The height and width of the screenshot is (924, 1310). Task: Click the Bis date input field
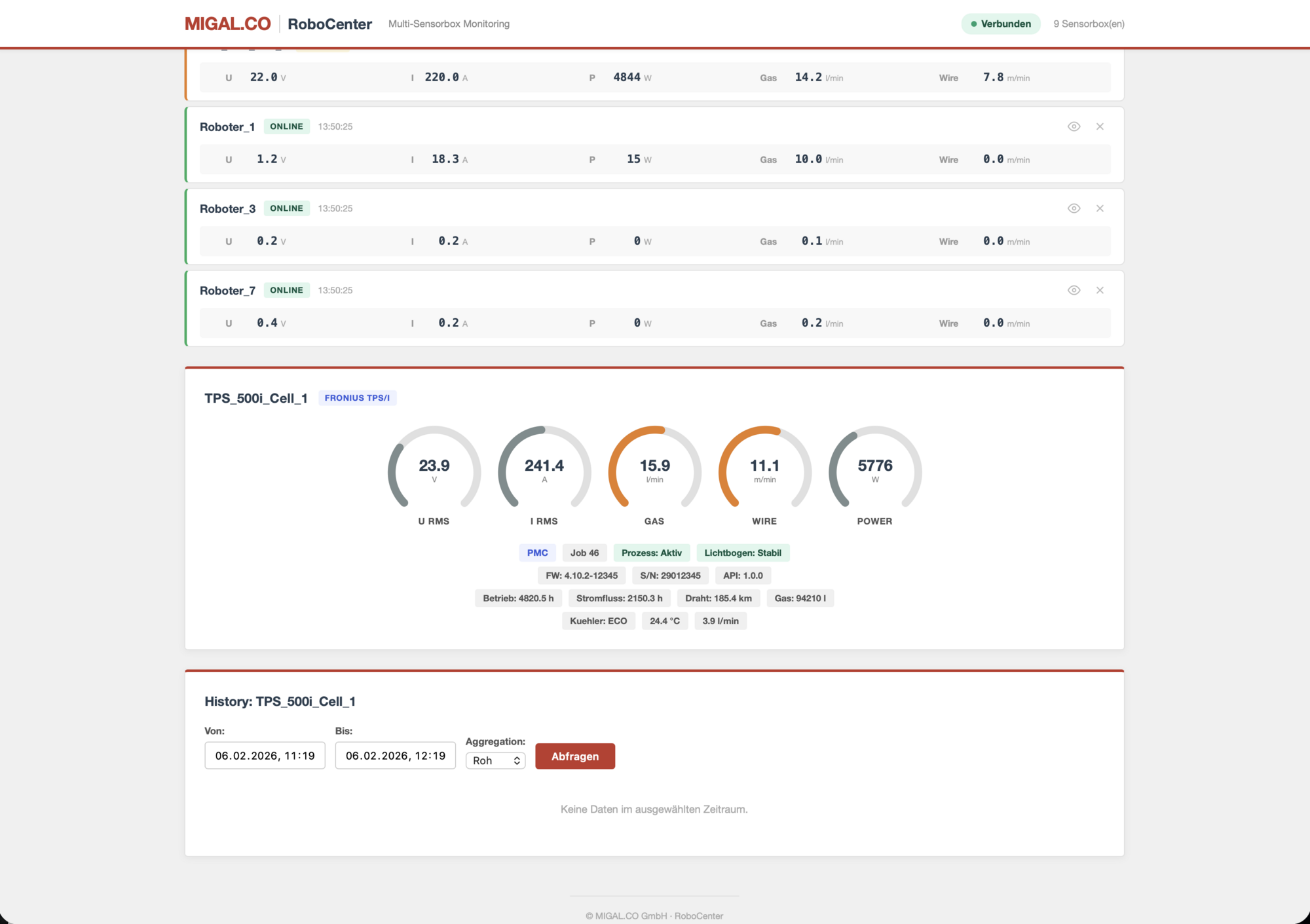point(395,756)
